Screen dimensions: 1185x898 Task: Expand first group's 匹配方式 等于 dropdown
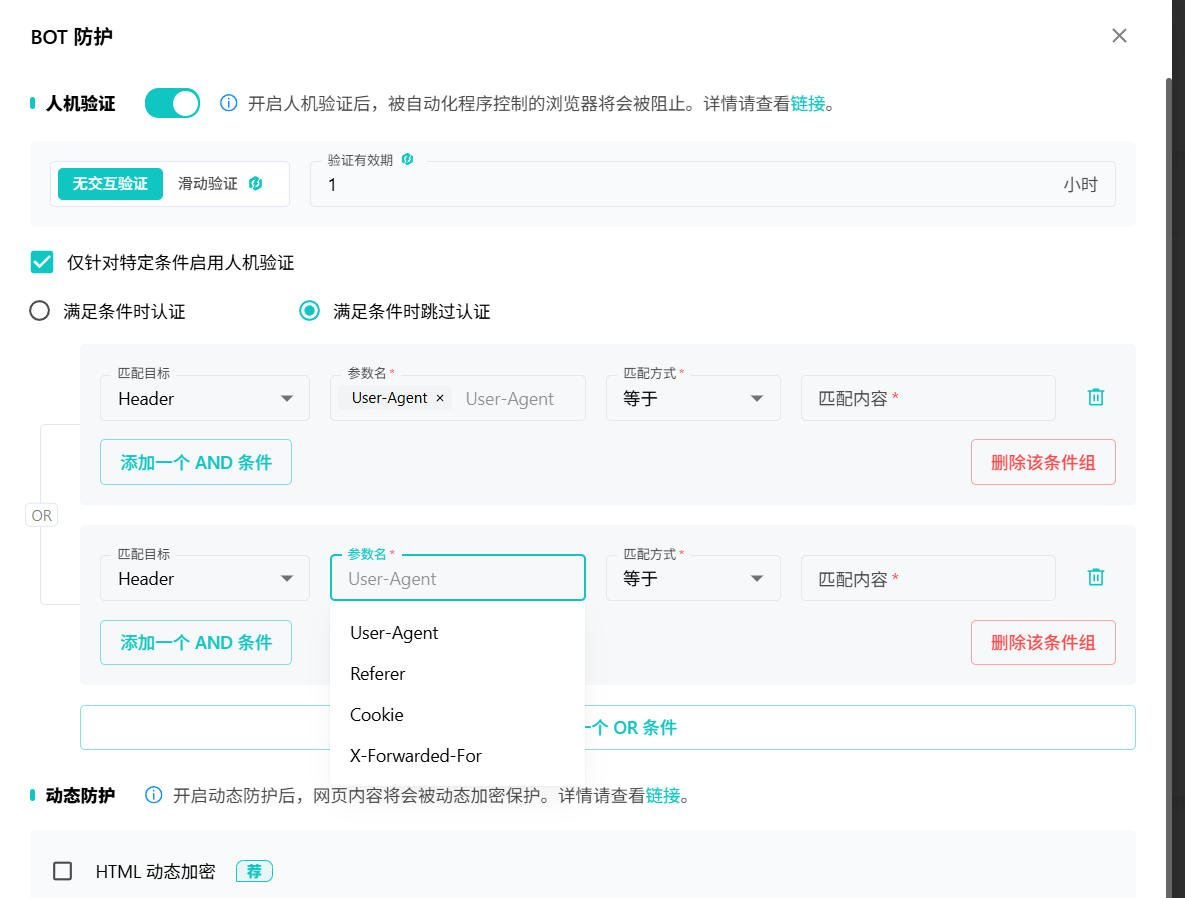pyautogui.click(x=693, y=398)
